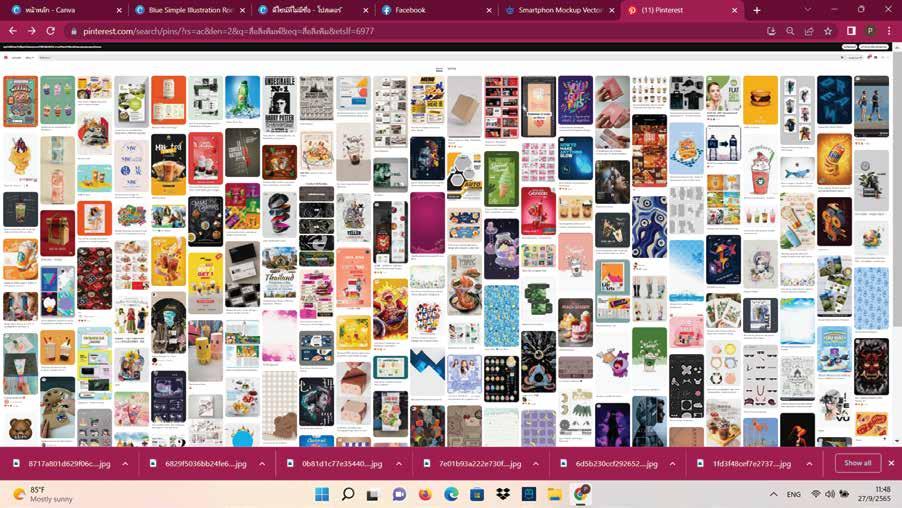Select the (11) Pinterest tab
Screen dimensions: 902x508
click(x=683, y=10)
